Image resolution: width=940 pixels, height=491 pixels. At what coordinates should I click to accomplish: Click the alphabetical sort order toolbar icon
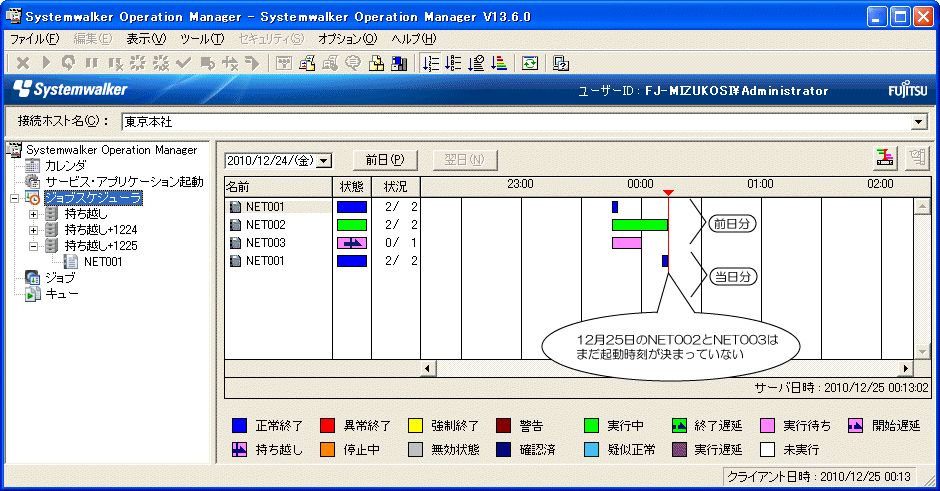pos(454,63)
